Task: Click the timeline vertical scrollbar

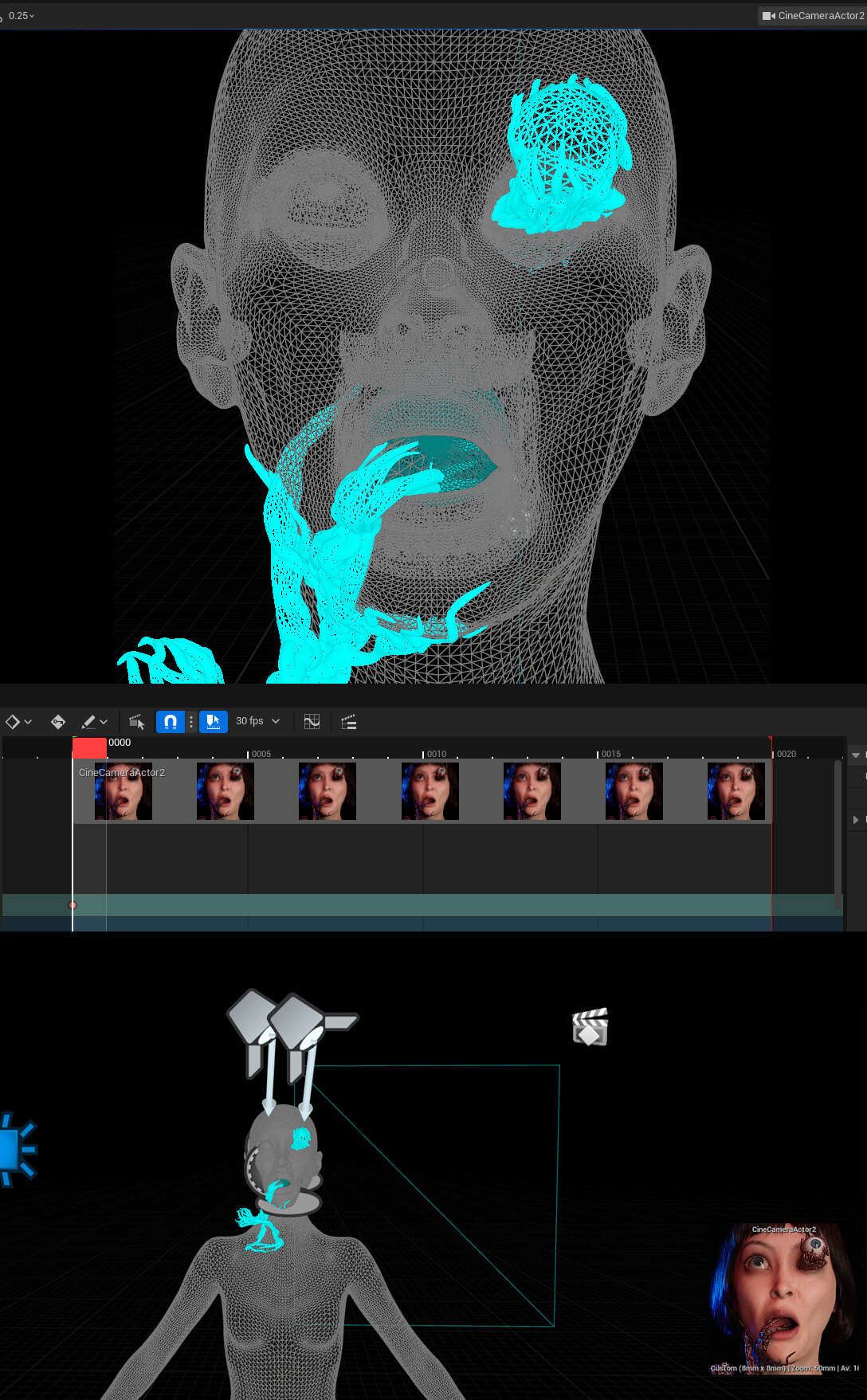Action: tap(838, 833)
